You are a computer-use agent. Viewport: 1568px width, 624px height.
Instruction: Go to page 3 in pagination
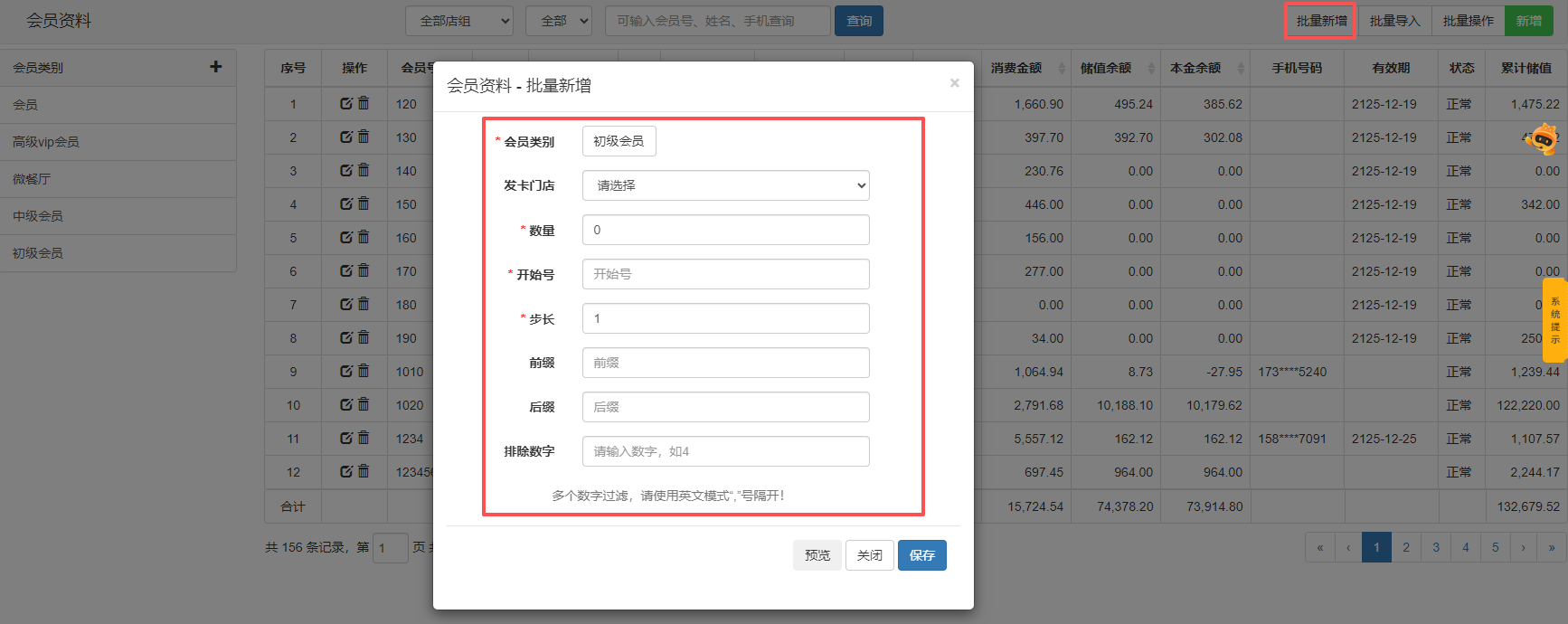click(1435, 547)
